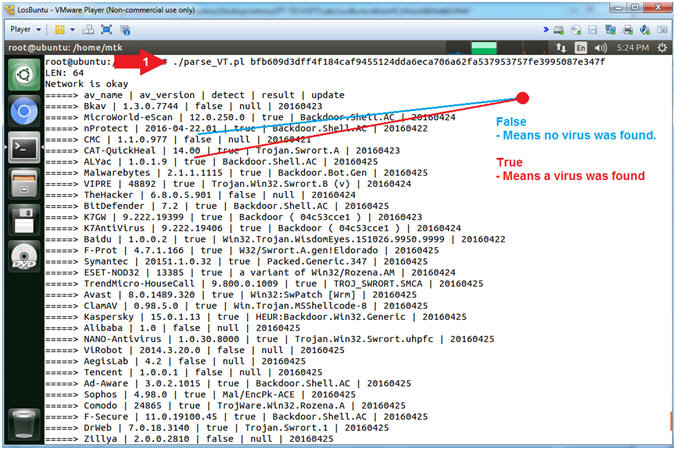The width and height of the screenshot is (676, 450).
Task: Enter full screen mode with toolbar icon
Action: pyautogui.click(x=106, y=30)
